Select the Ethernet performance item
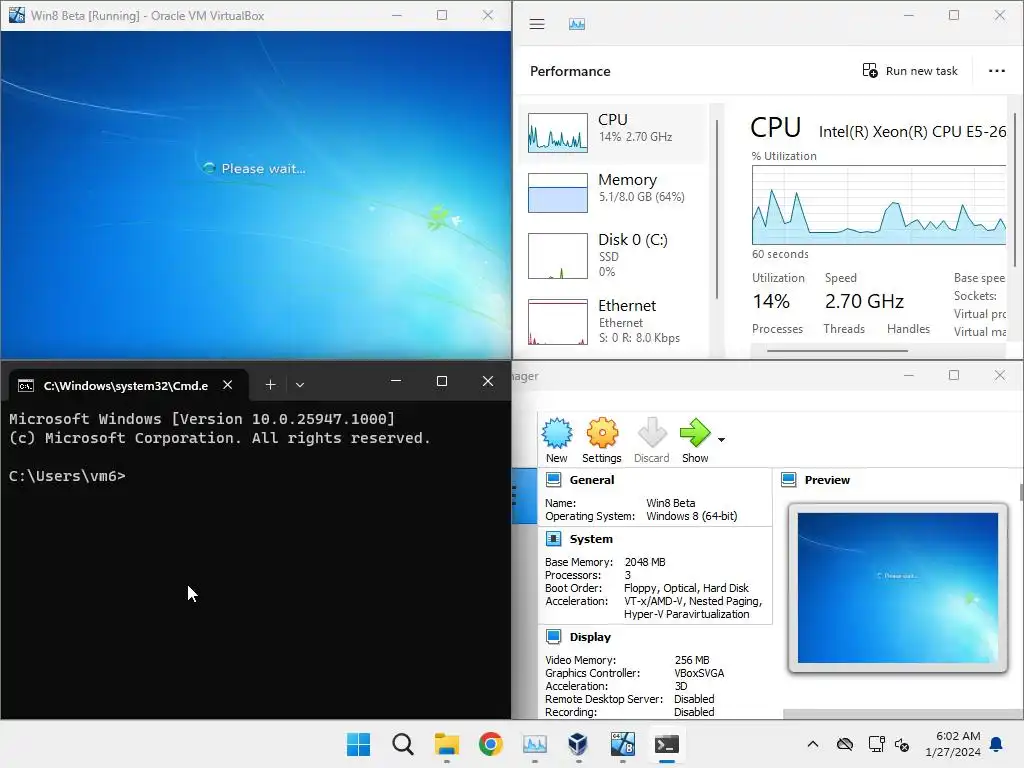This screenshot has width=1024, height=768. click(x=614, y=322)
